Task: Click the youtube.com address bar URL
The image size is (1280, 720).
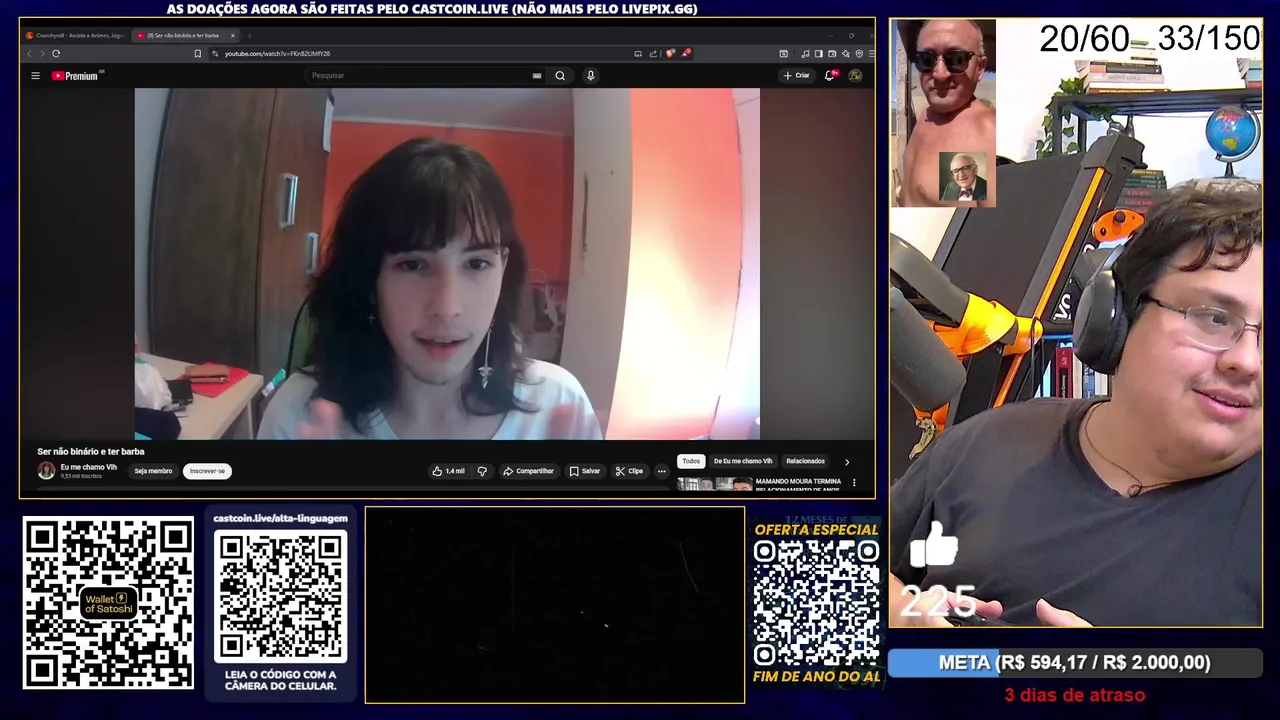Action: click(277, 53)
